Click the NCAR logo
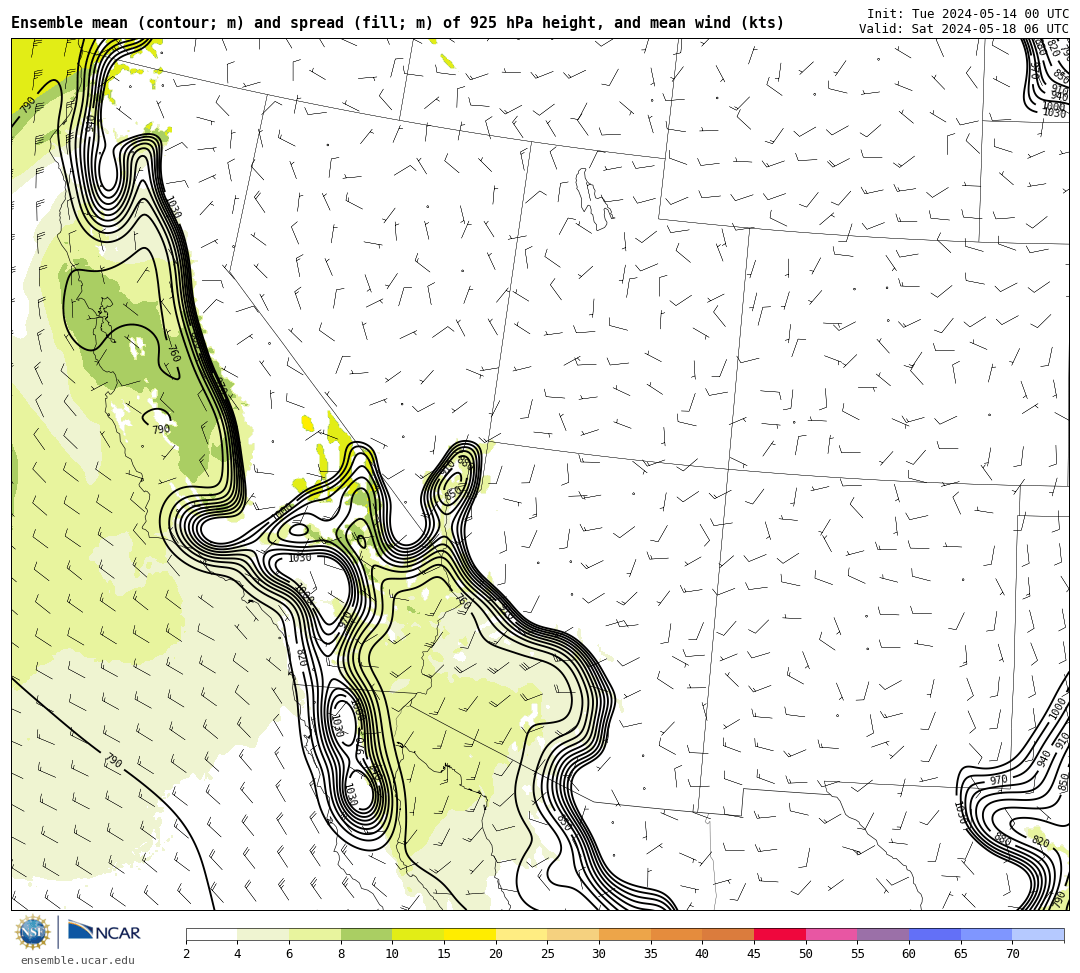Image resolution: width=1080 pixels, height=973 pixels. 104,932
